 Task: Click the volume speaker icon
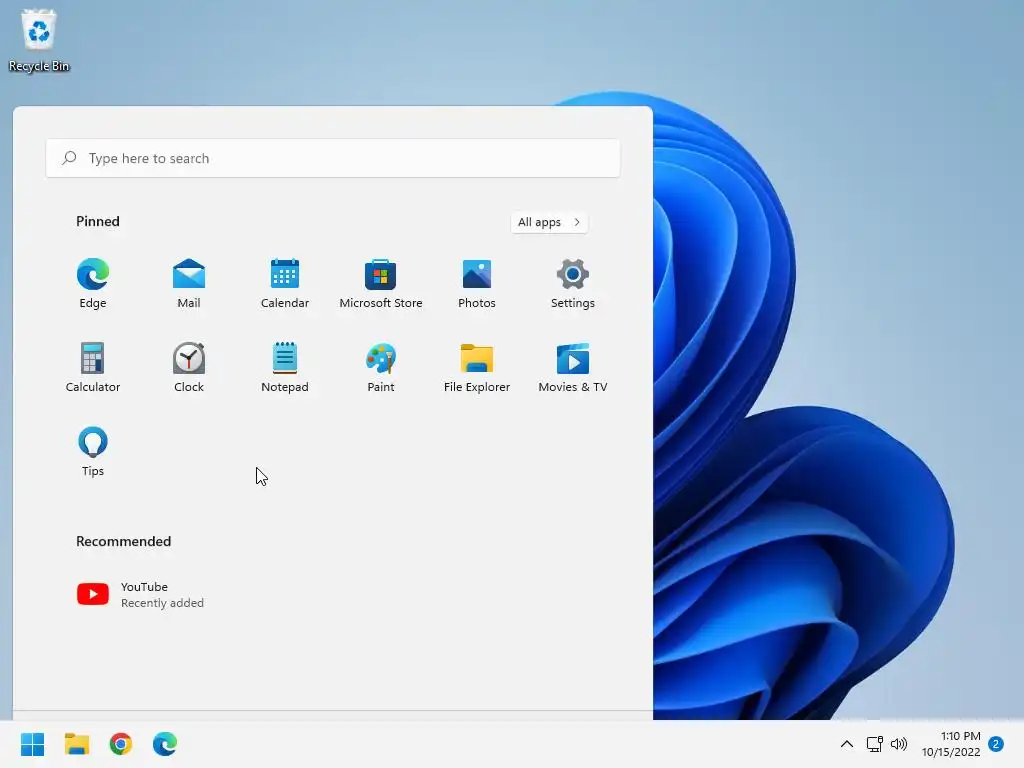pyautogui.click(x=899, y=744)
